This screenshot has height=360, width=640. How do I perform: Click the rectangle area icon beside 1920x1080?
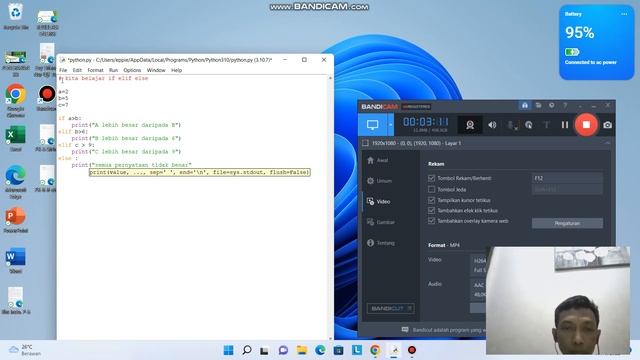coord(365,143)
